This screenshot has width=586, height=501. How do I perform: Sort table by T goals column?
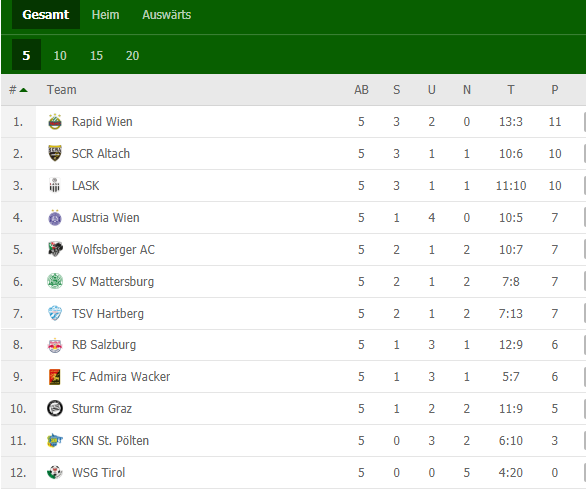click(511, 90)
